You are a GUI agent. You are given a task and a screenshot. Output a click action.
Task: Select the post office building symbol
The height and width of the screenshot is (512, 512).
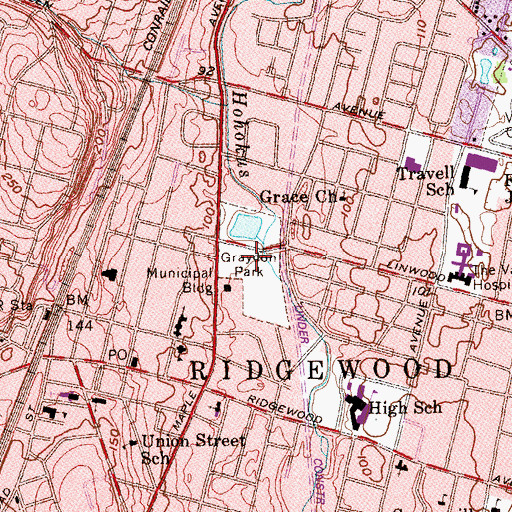point(134,362)
